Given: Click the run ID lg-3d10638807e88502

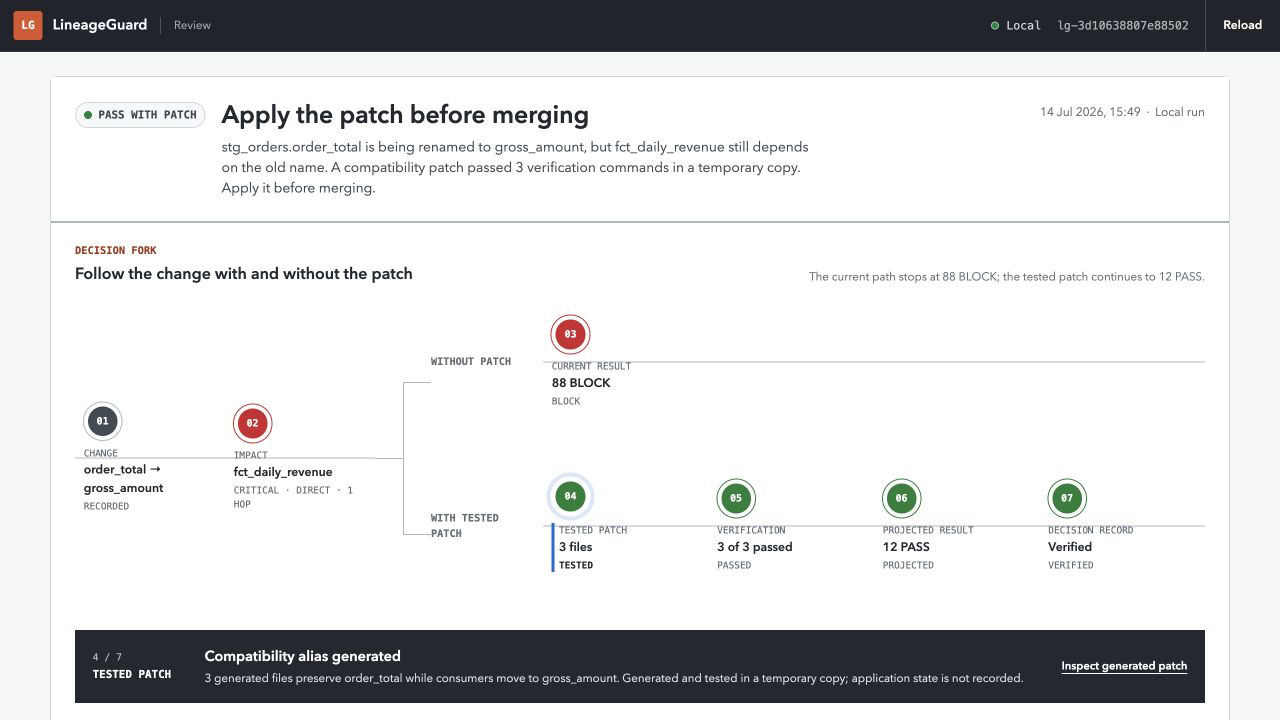Looking at the screenshot, I should click(x=1123, y=25).
